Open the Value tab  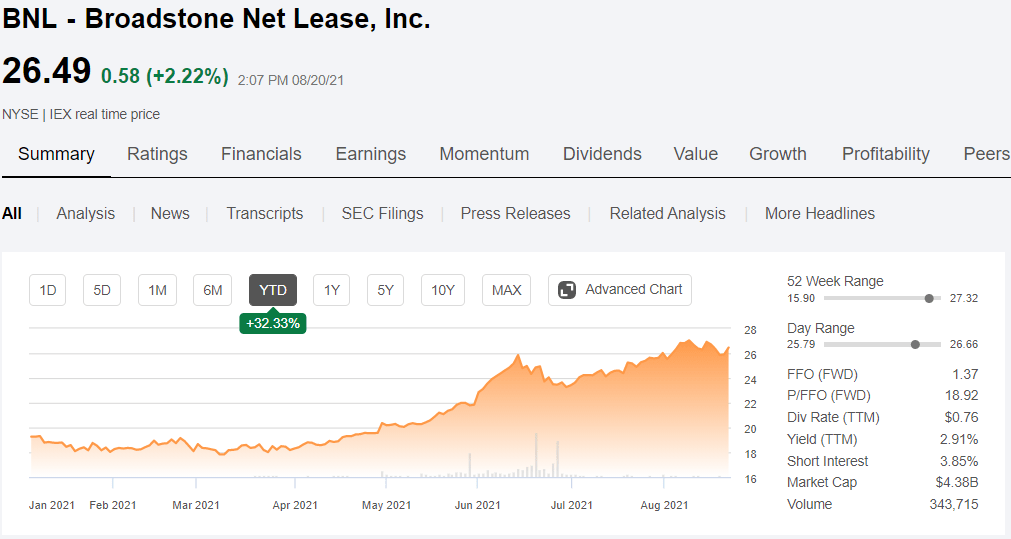pyautogui.click(x=696, y=154)
